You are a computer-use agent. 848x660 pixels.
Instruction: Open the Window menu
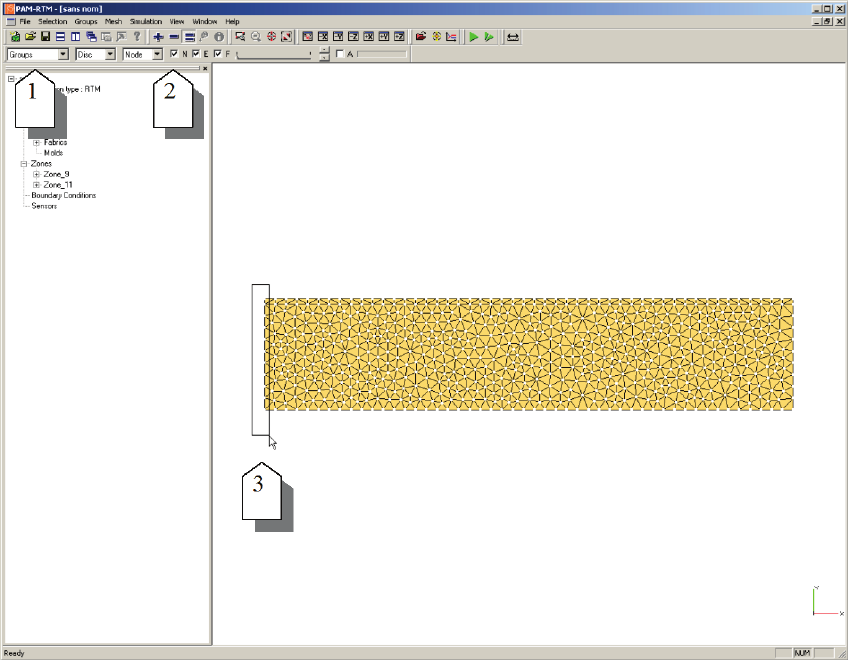[x=205, y=22]
